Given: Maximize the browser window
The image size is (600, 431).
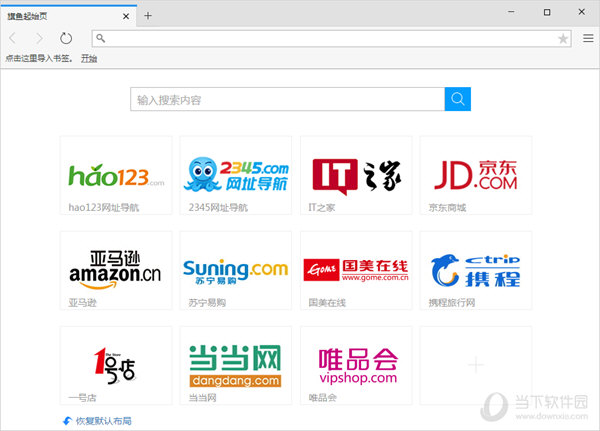Looking at the screenshot, I should tap(547, 12).
